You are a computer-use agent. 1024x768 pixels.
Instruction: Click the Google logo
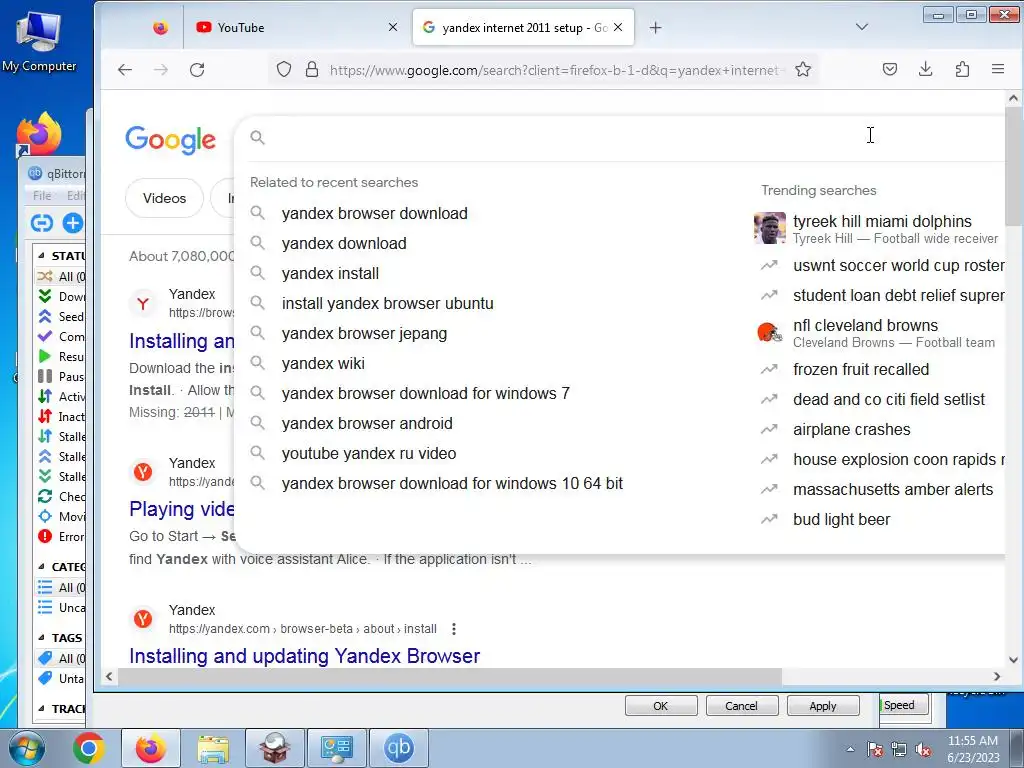pos(170,140)
